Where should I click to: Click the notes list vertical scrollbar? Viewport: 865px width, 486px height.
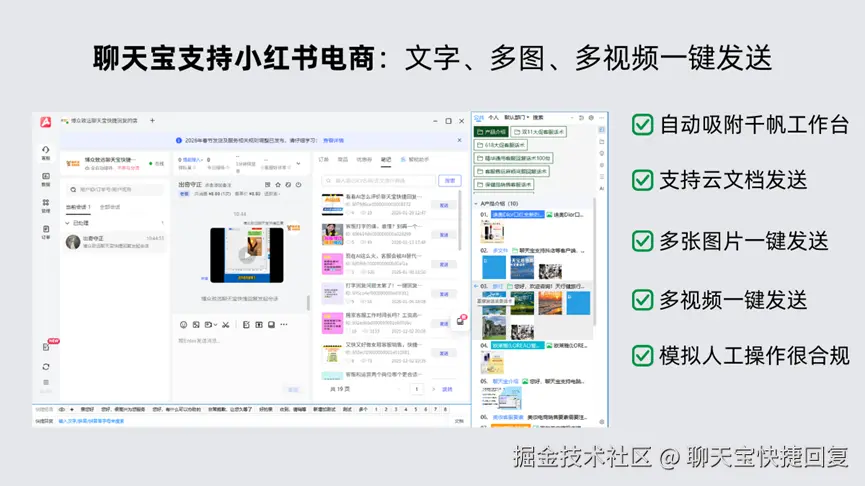[459, 221]
